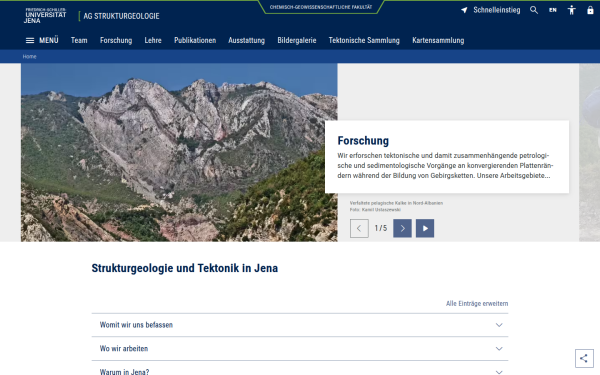The height and width of the screenshot is (375, 600).
Task: Open Publikationen in navigation bar
Action: pyautogui.click(x=195, y=41)
